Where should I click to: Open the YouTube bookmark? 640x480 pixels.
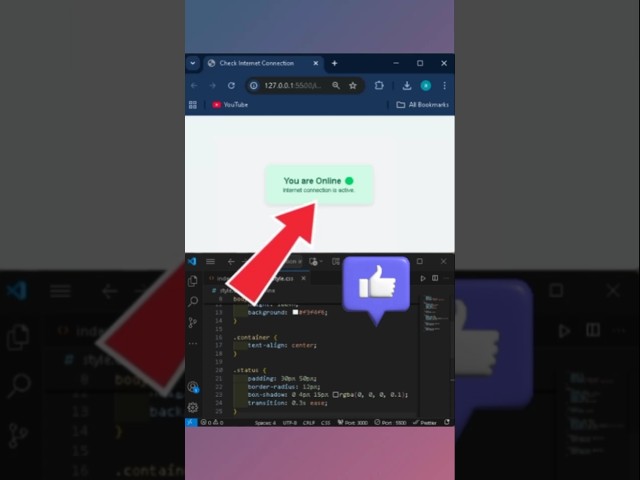coord(230,105)
